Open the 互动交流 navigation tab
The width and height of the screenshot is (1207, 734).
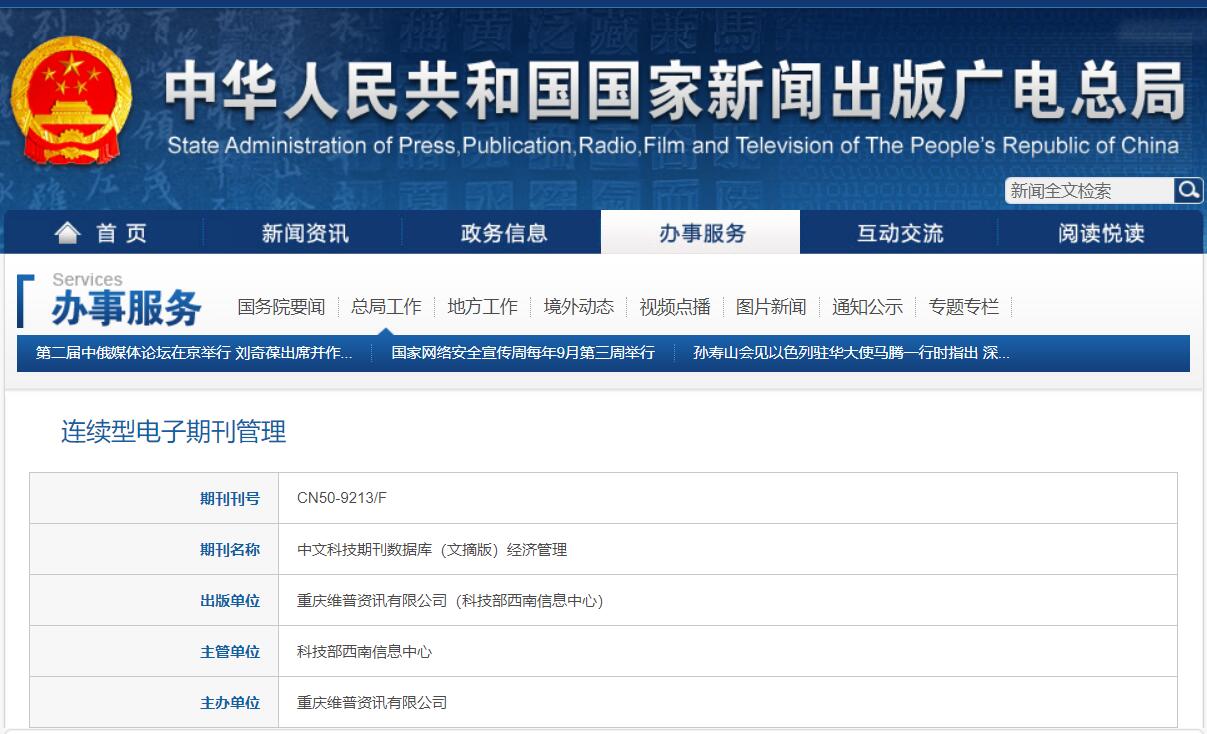point(900,233)
